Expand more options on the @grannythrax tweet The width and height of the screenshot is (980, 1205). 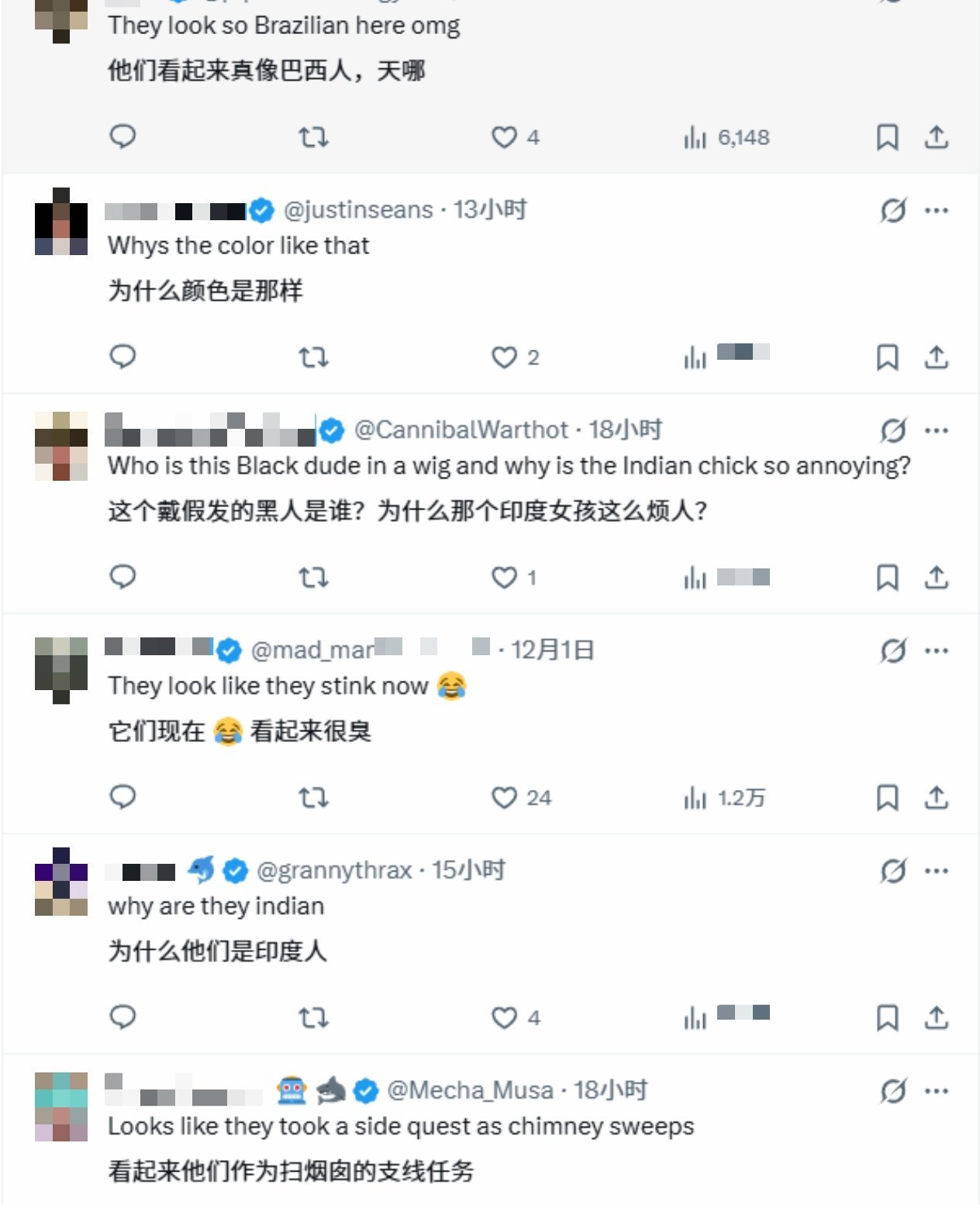click(937, 871)
